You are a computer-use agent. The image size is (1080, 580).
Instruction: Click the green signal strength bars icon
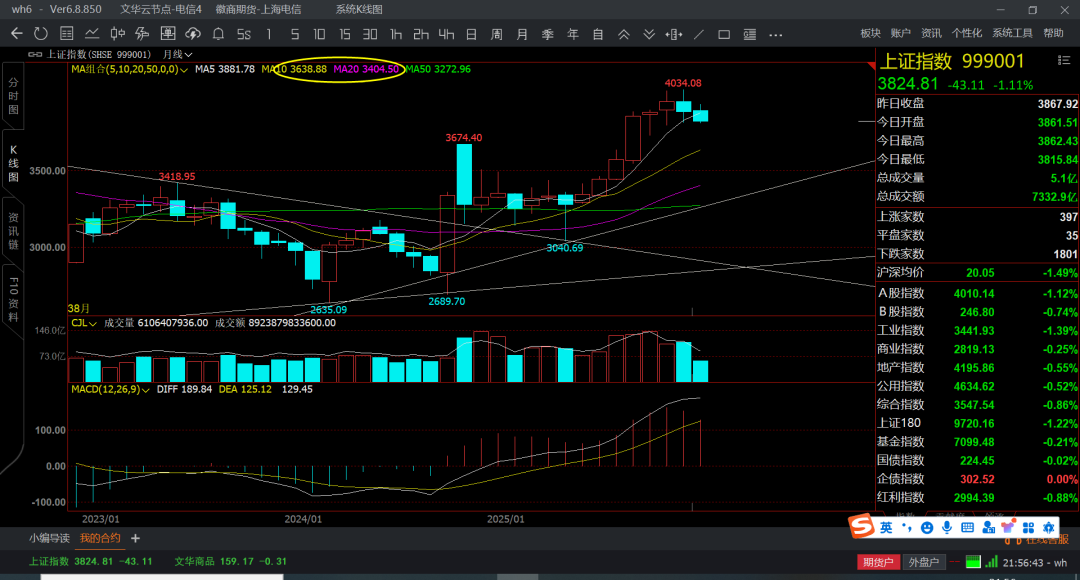991,562
